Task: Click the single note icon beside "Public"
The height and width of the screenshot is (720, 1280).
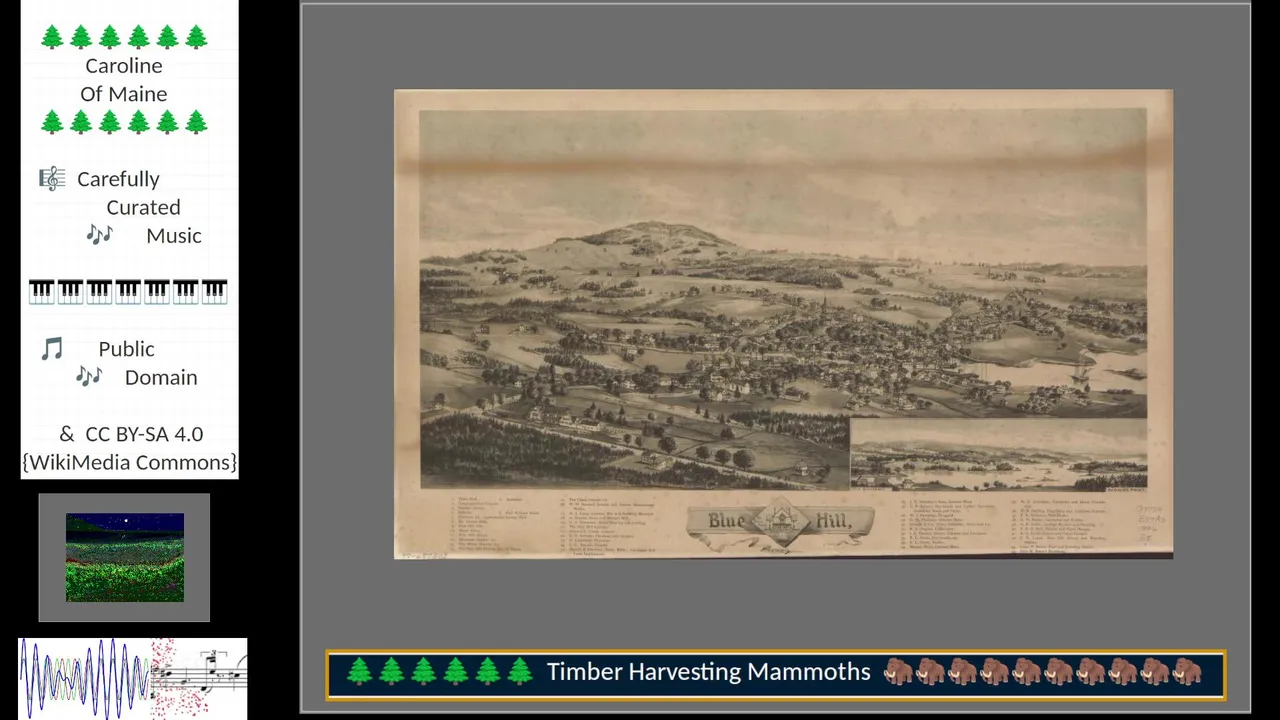Action: [52, 349]
